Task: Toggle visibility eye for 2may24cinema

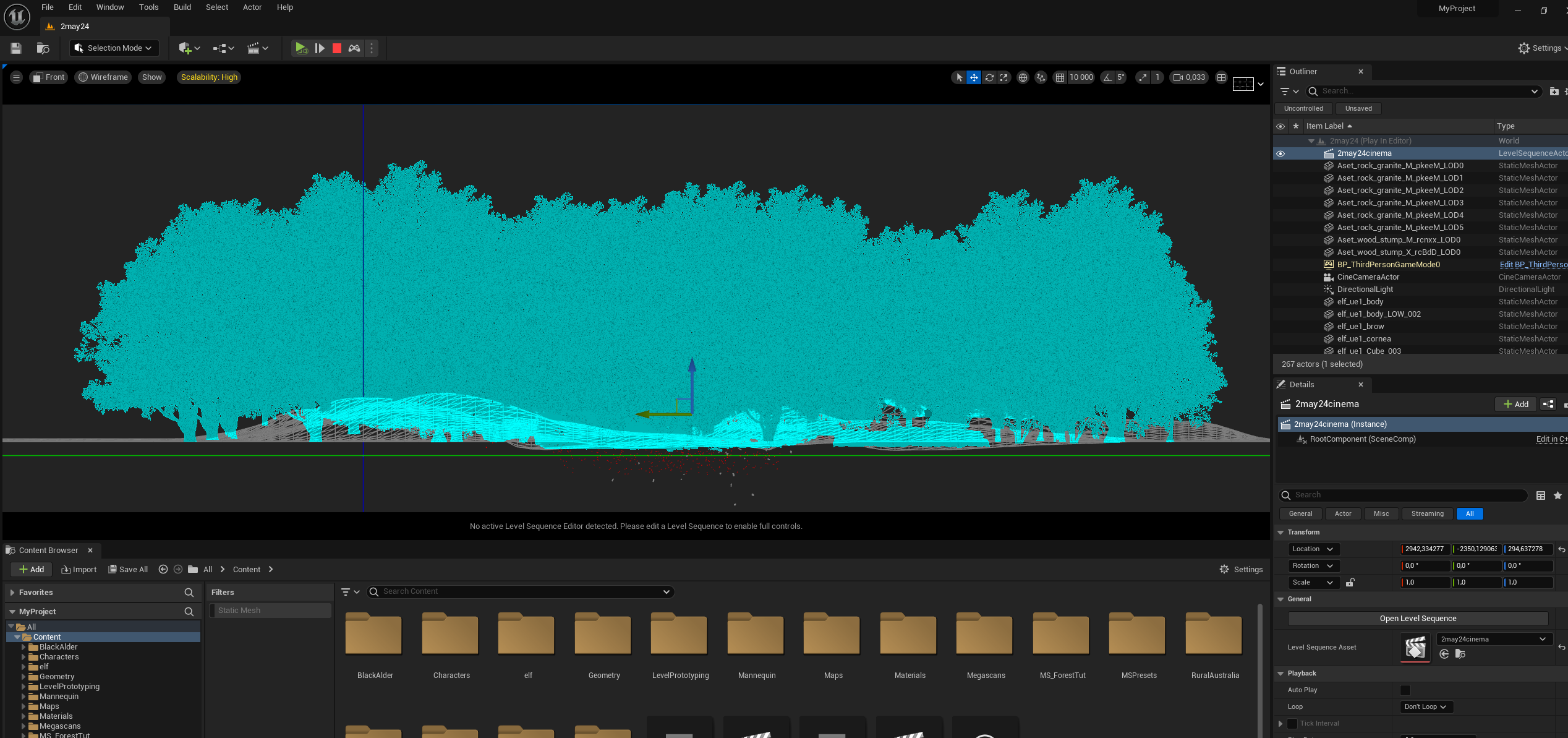Action: coord(1280,153)
